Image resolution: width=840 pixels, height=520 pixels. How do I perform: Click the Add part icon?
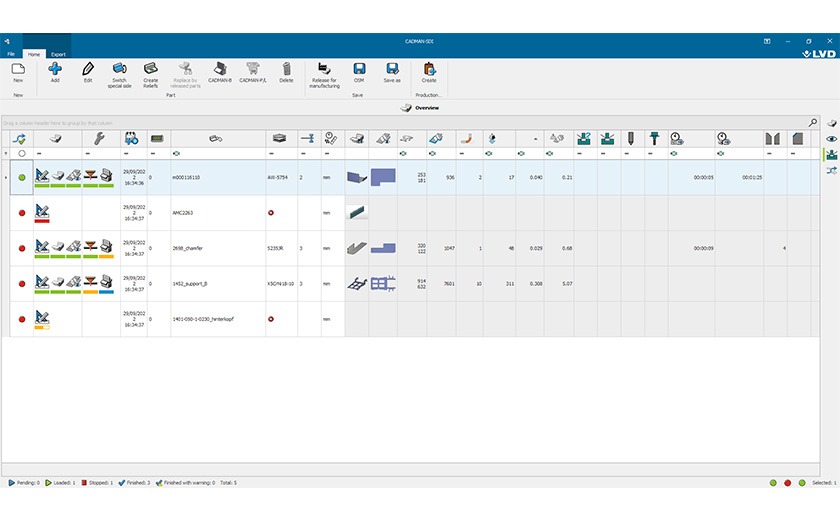(55, 70)
